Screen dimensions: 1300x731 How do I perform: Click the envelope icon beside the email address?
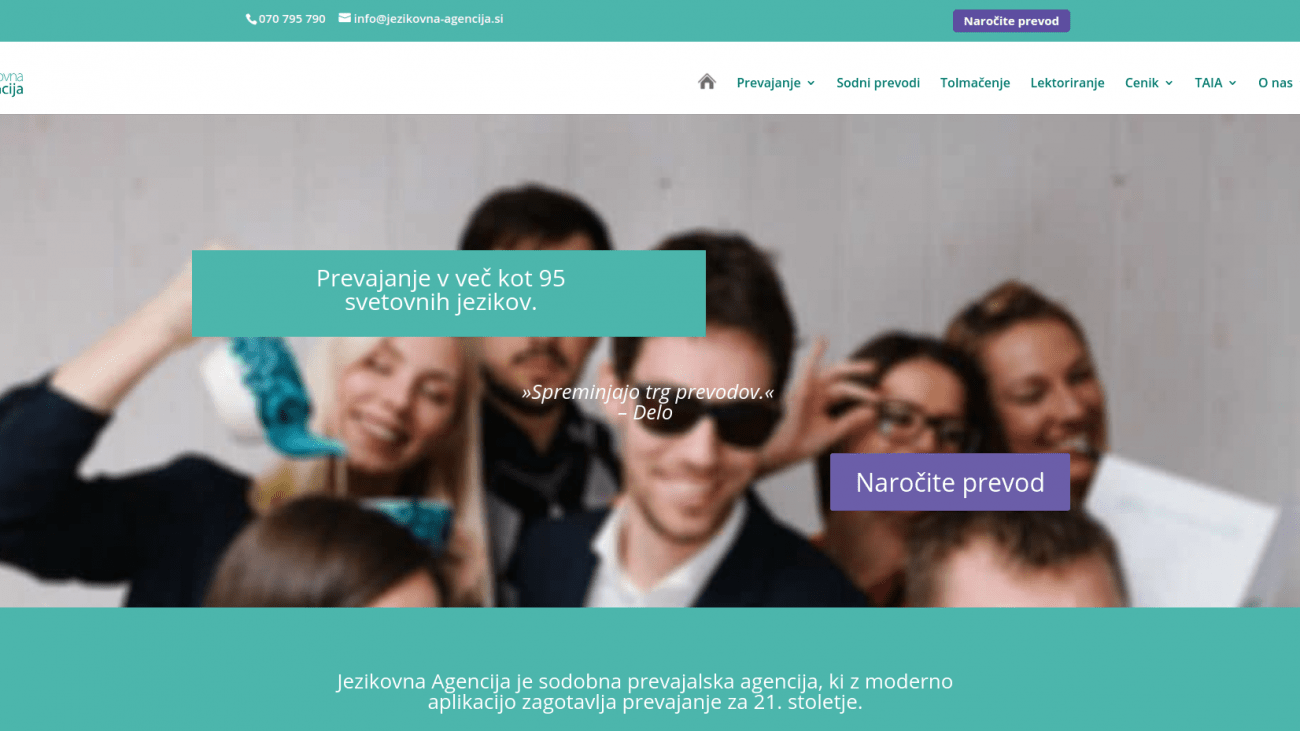point(344,18)
